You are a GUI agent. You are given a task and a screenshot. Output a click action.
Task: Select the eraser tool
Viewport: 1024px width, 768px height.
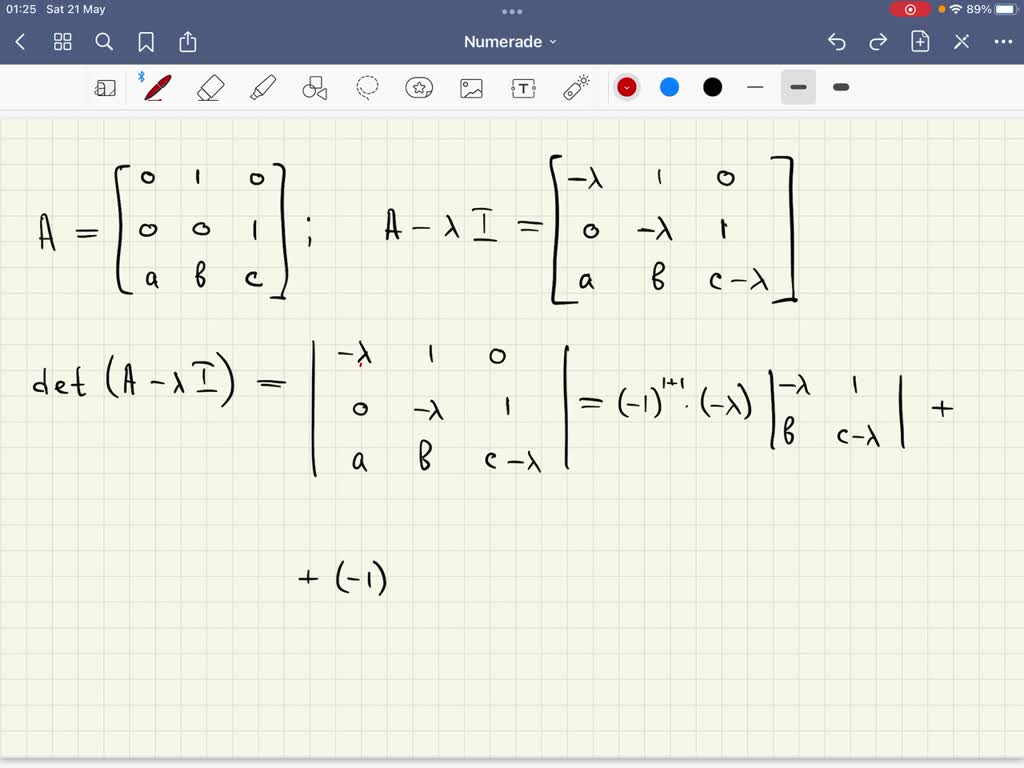[208, 87]
